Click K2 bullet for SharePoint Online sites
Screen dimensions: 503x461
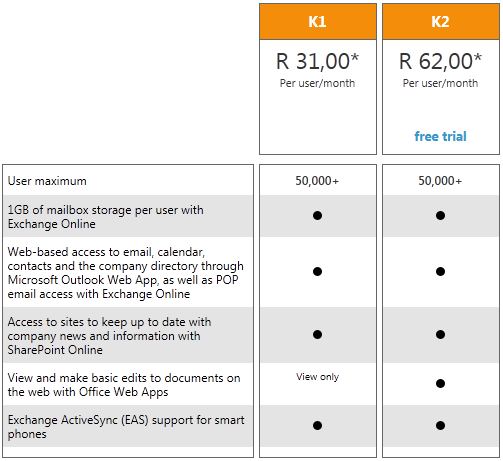point(440,334)
